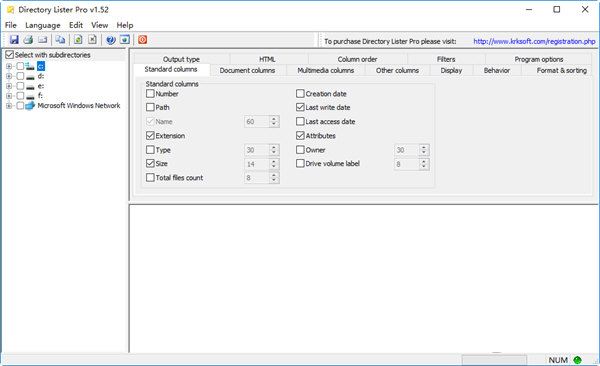This screenshot has height=366, width=600.
Task: Uncheck the Extension column checkbox
Action: pos(150,136)
